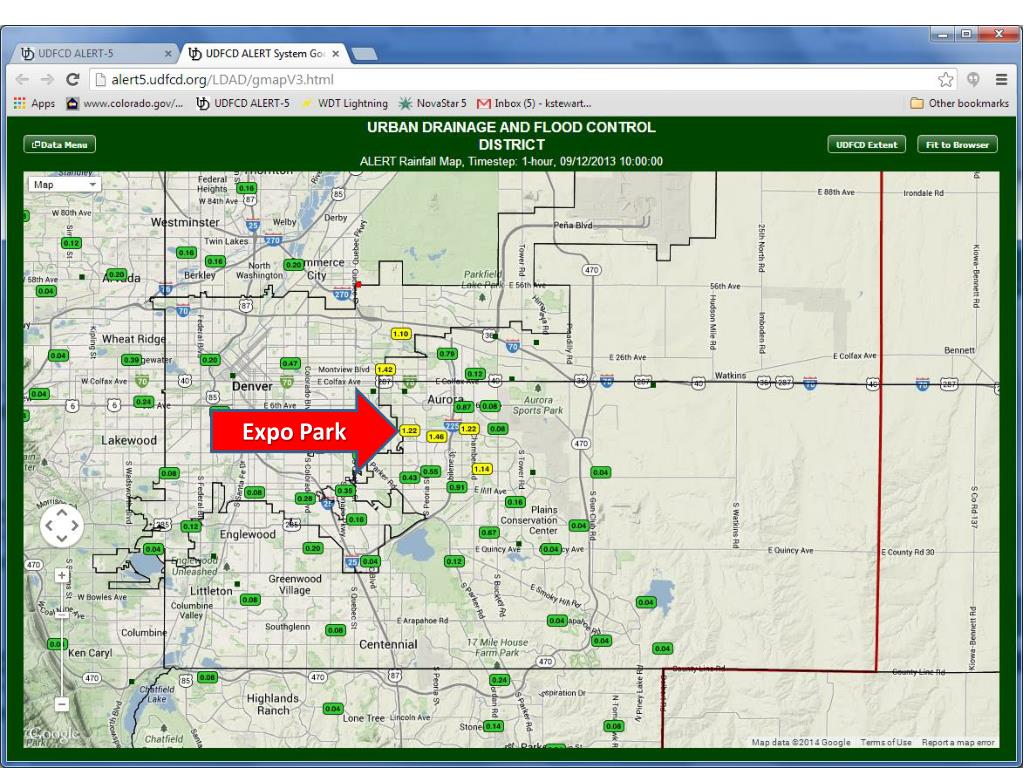Click the green 0.87 rain gauge marker
This screenshot has width=1024, height=768.
click(x=464, y=406)
